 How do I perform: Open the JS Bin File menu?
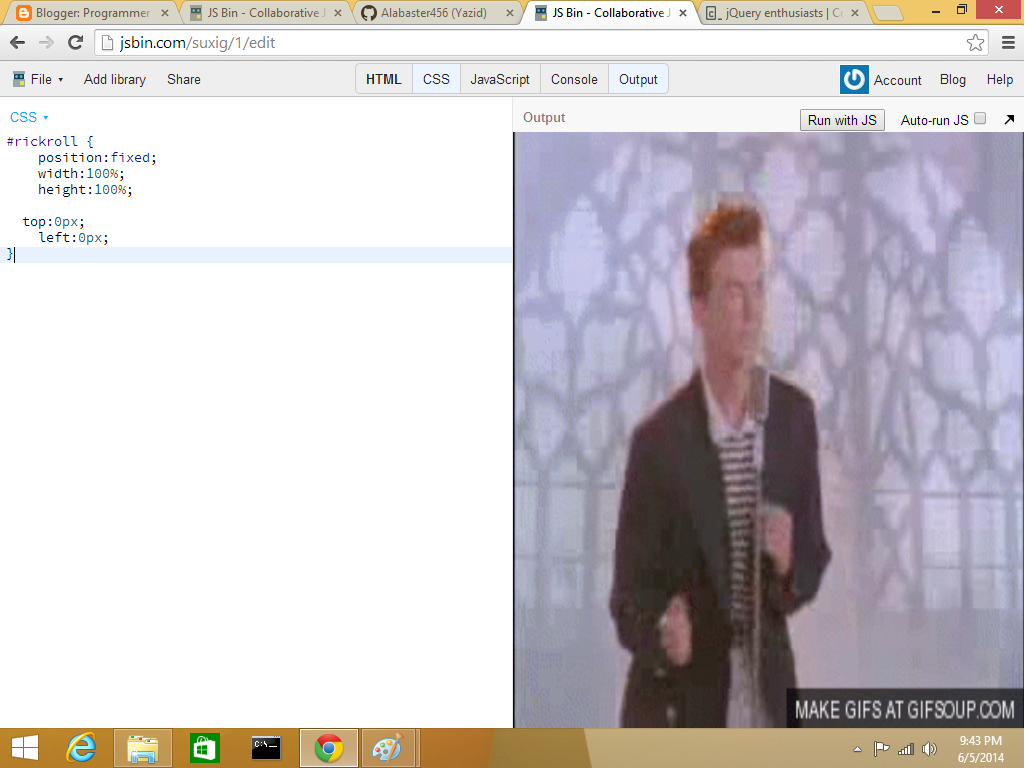tap(39, 80)
